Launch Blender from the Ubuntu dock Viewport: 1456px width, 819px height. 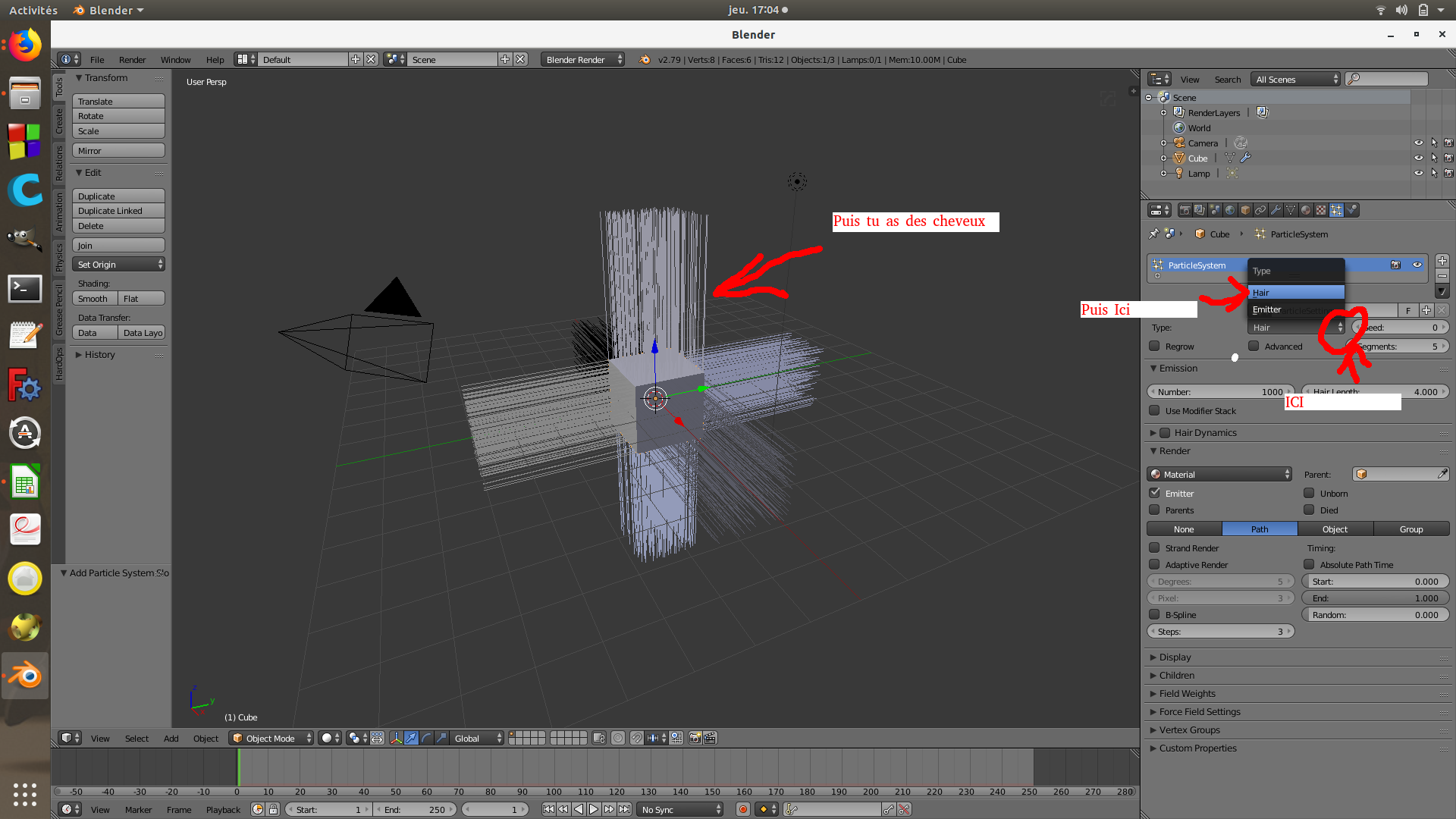pos(25,675)
